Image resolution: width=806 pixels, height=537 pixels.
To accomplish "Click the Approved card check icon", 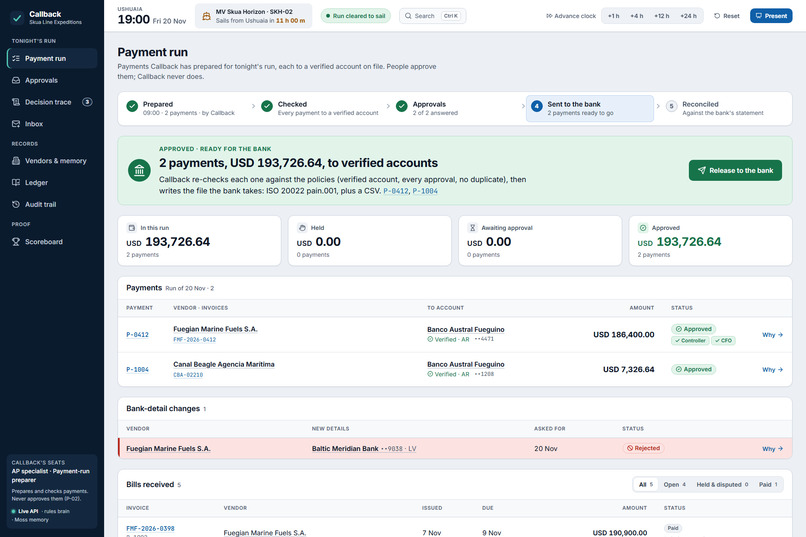I will [643, 228].
